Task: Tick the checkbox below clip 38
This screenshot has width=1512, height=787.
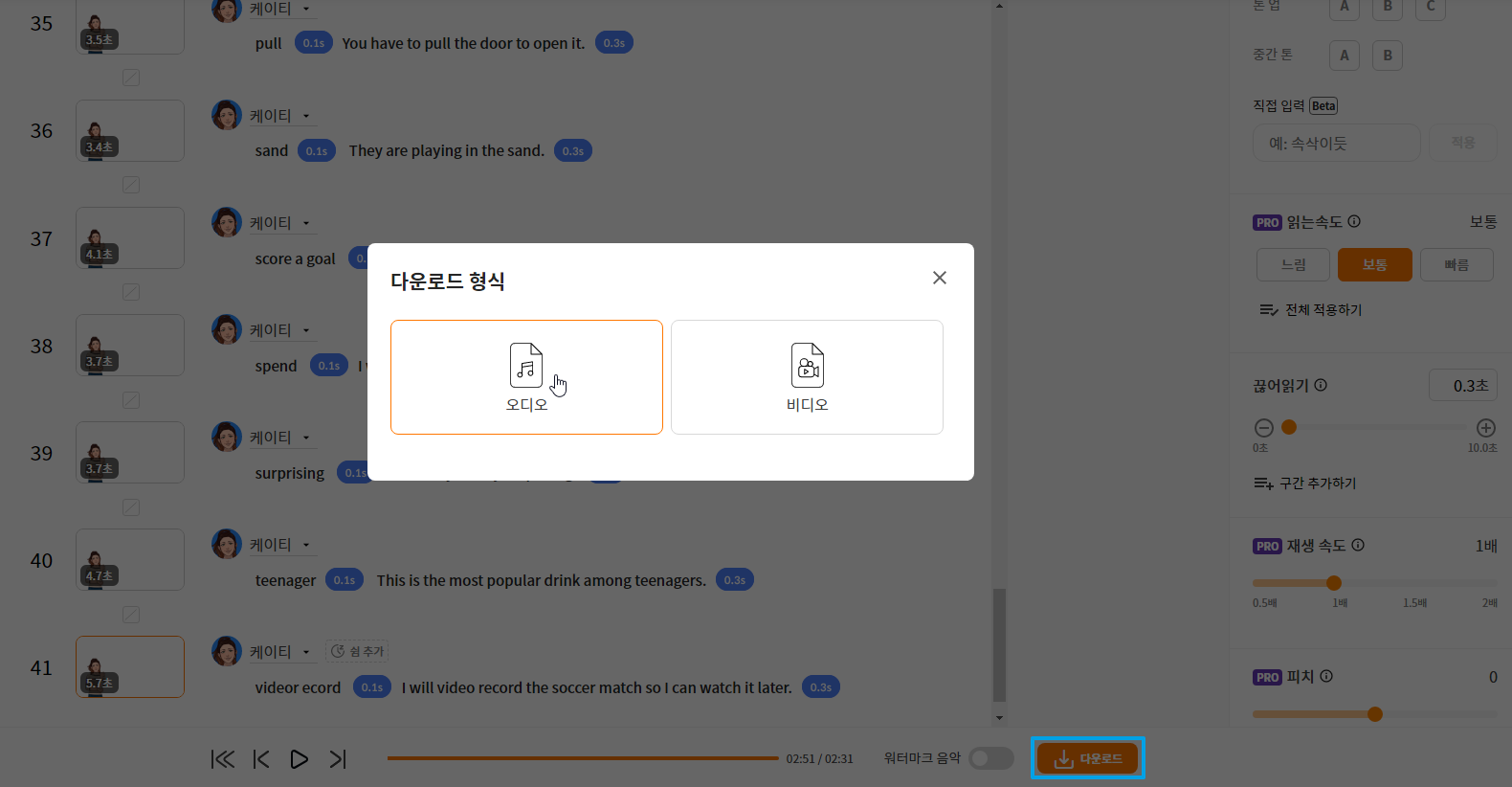Action: click(x=131, y=400)
